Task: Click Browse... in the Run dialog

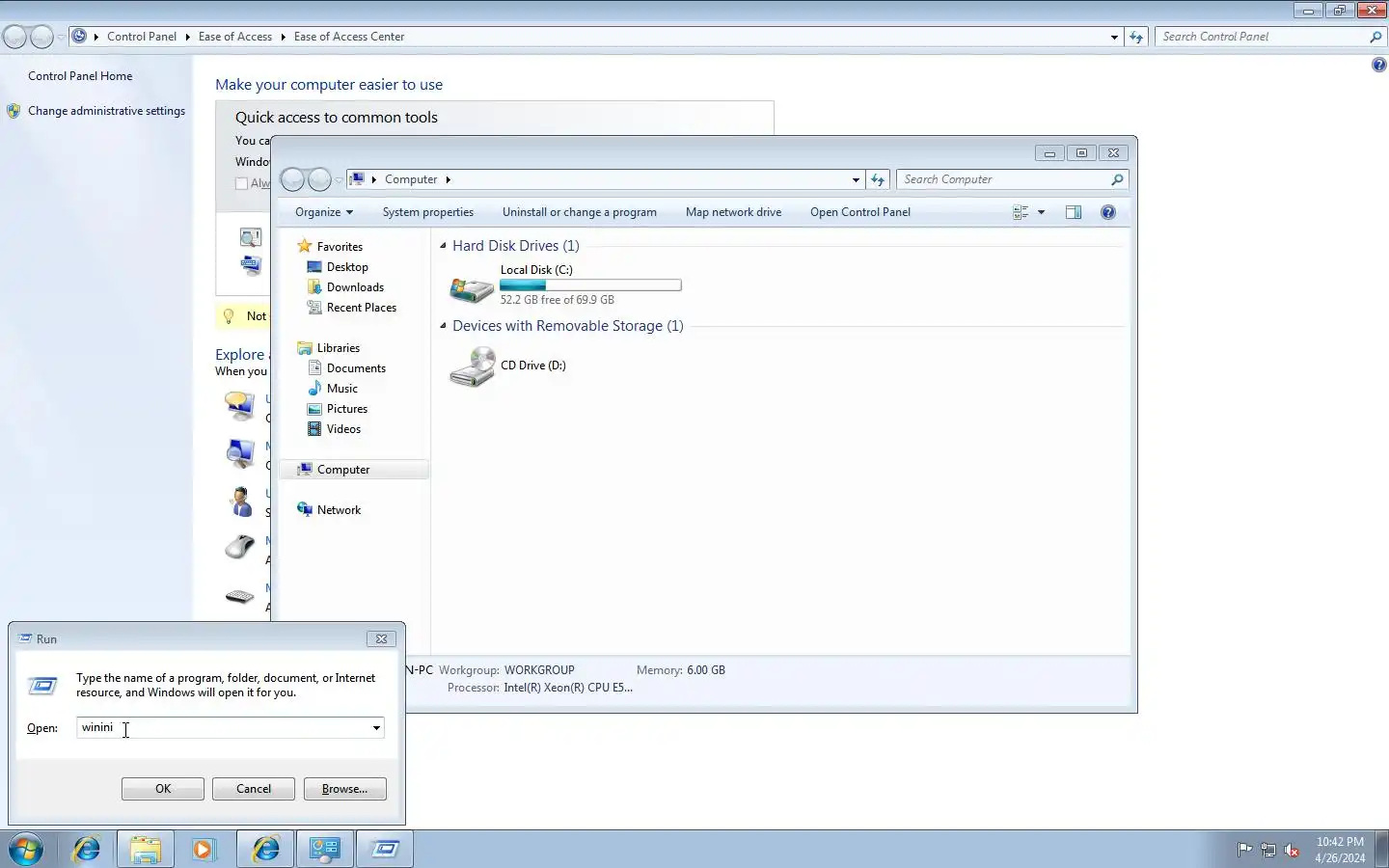Action: [x=345, y=789]
